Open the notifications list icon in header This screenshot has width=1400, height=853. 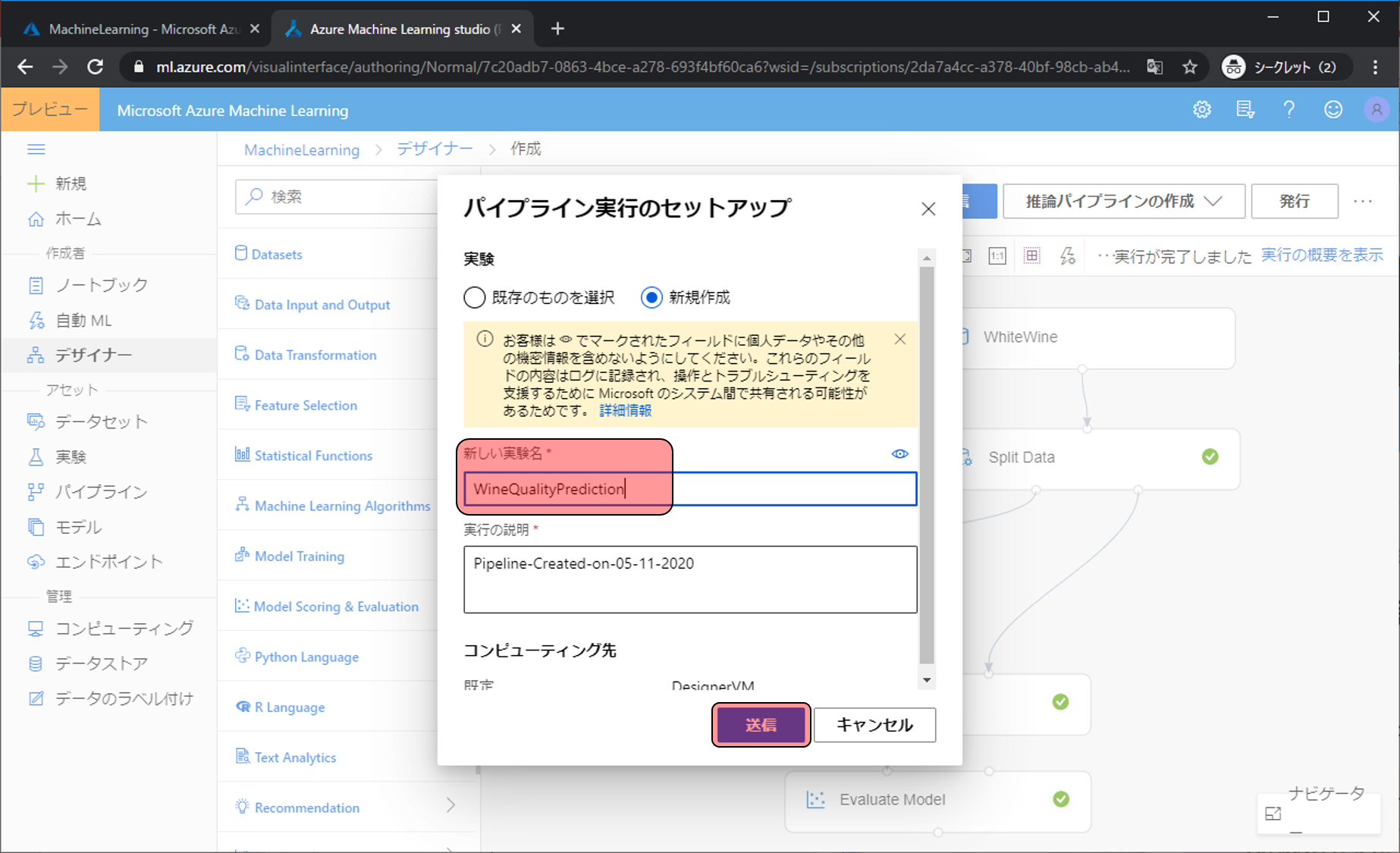(1245, 110)
